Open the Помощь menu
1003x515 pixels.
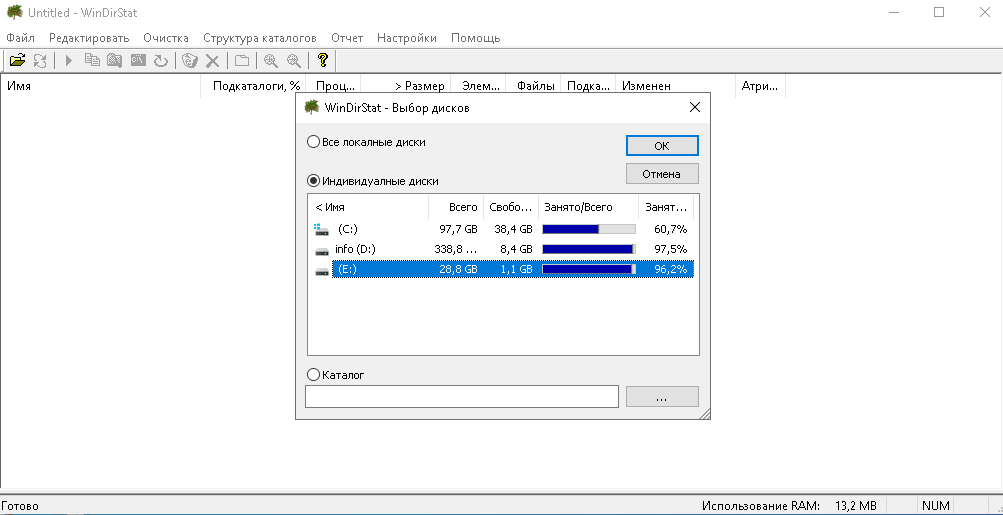click(x=475, y=38)
